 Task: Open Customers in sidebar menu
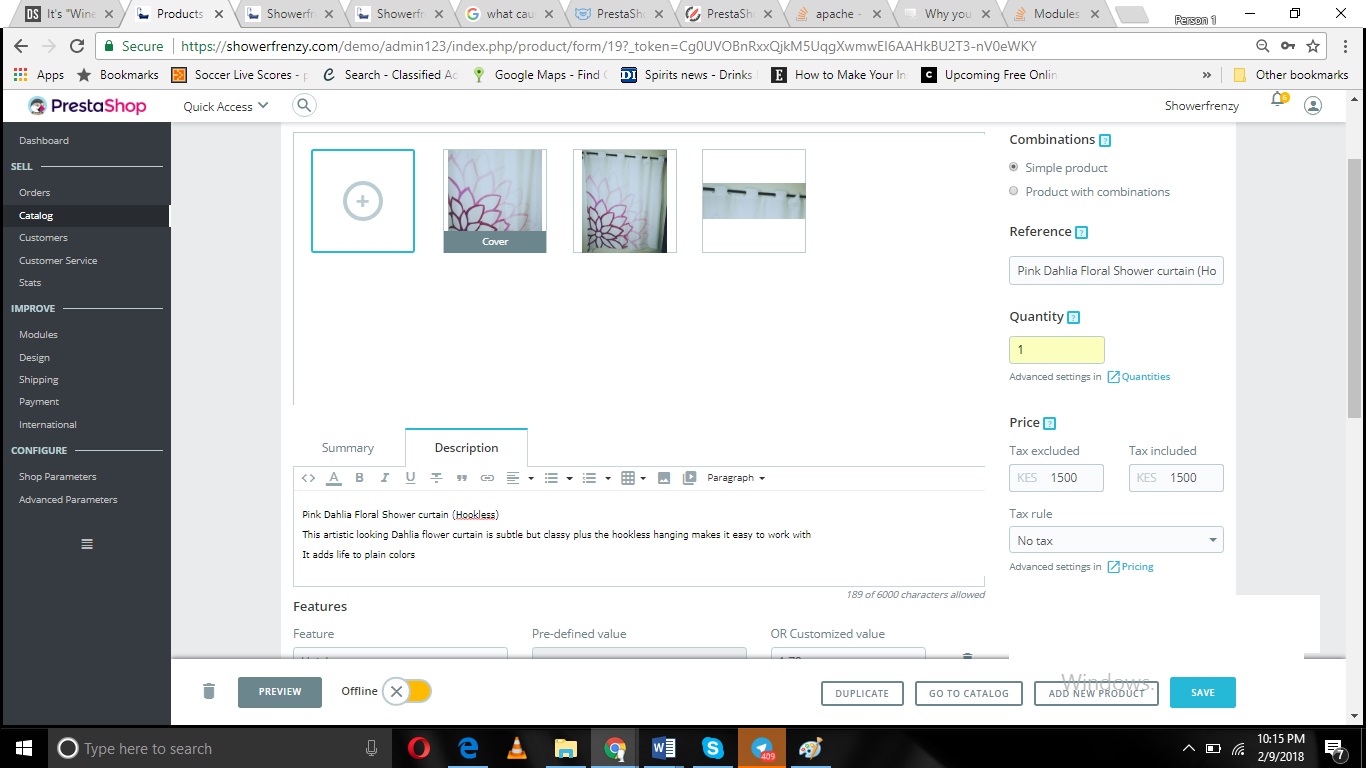tap(43, 237)
